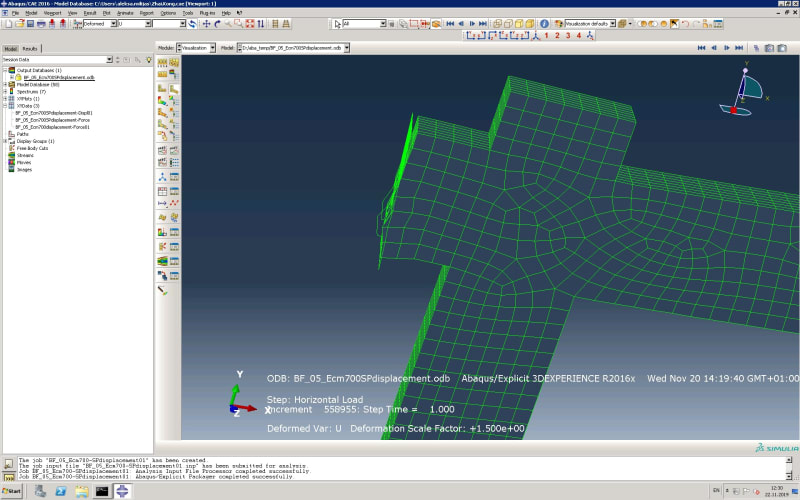The image size is (800, 500).
Task: Click the Plot Contours on Deformed Shape icon
Action: click(162, 101)
